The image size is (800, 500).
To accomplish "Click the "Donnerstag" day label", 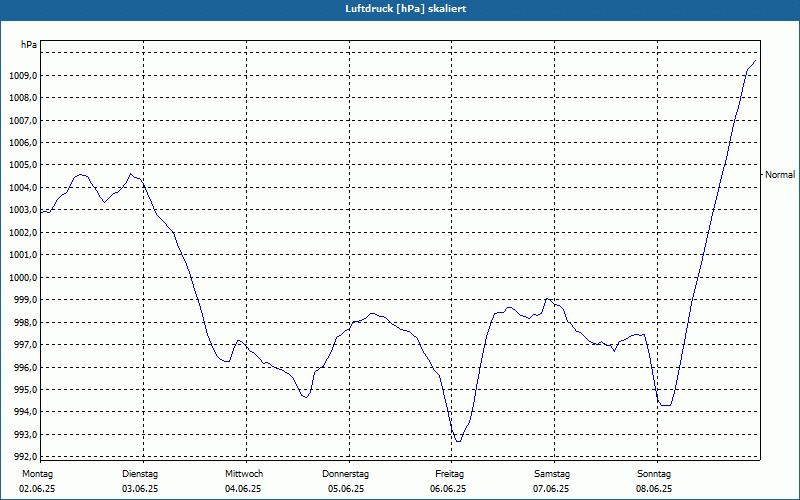I will [345, 474].
